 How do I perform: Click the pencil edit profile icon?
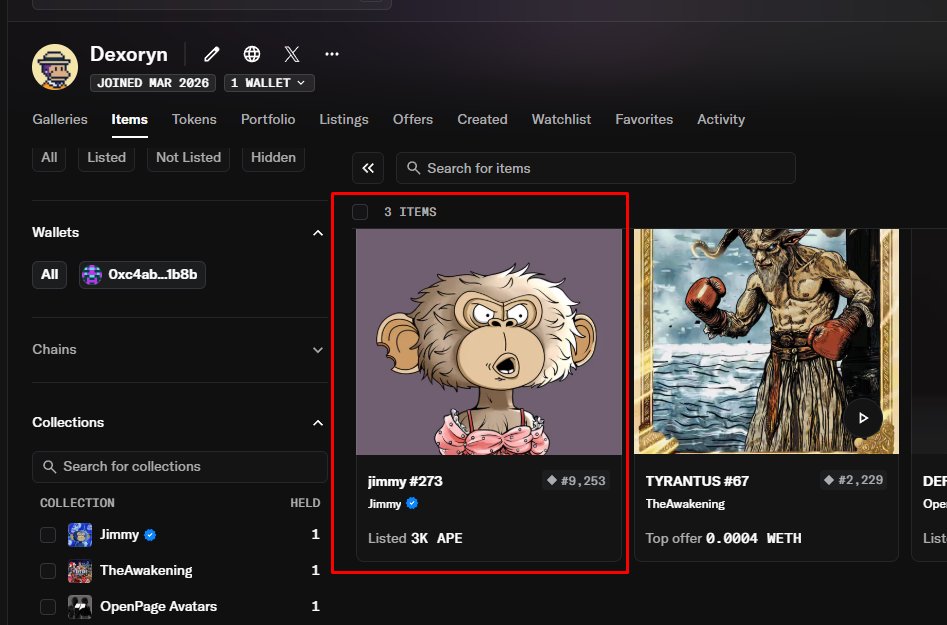coord(211,54)
